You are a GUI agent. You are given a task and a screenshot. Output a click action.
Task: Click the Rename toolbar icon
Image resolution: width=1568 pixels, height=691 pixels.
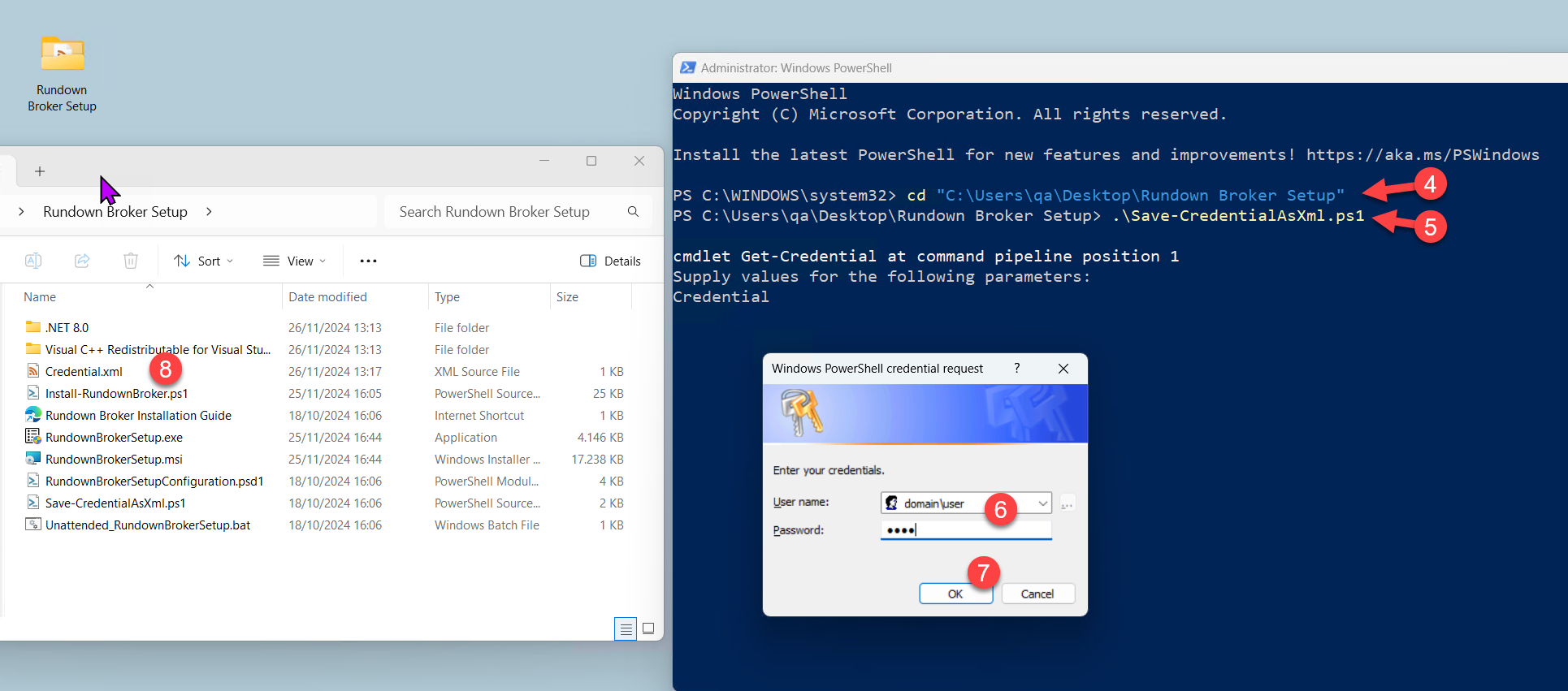(33, 261)
